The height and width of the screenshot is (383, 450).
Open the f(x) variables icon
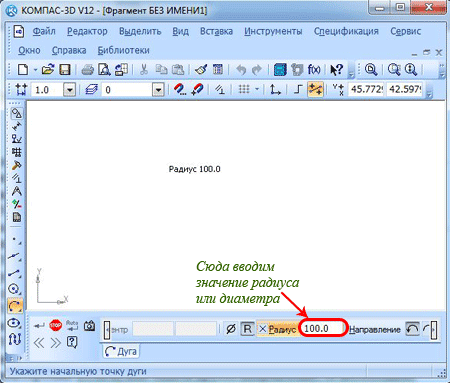(x=314, y=70)
